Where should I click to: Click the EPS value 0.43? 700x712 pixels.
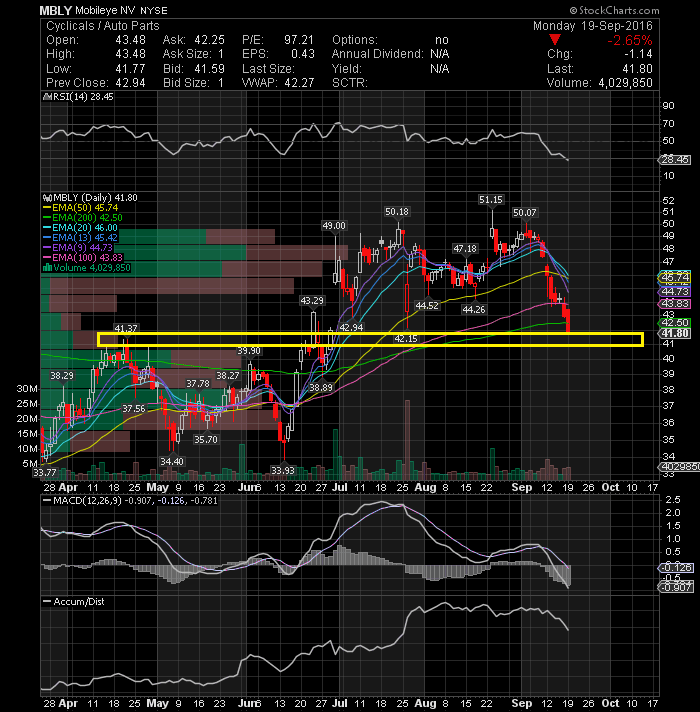[x=303, y=54]
